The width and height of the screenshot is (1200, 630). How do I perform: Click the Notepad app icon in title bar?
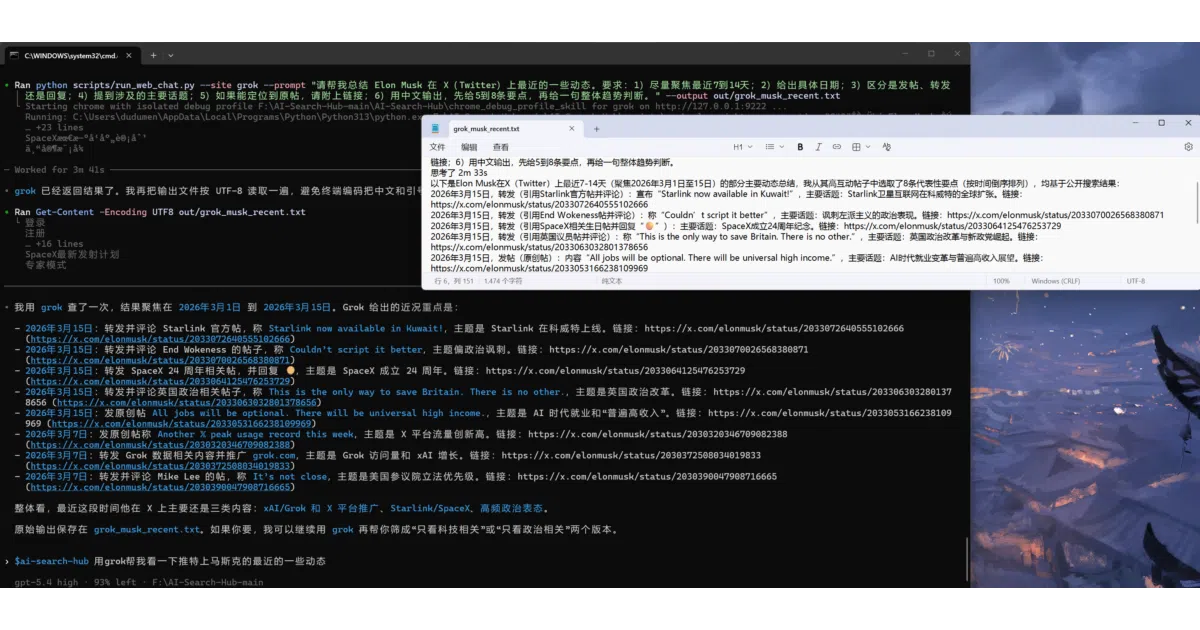435,128
